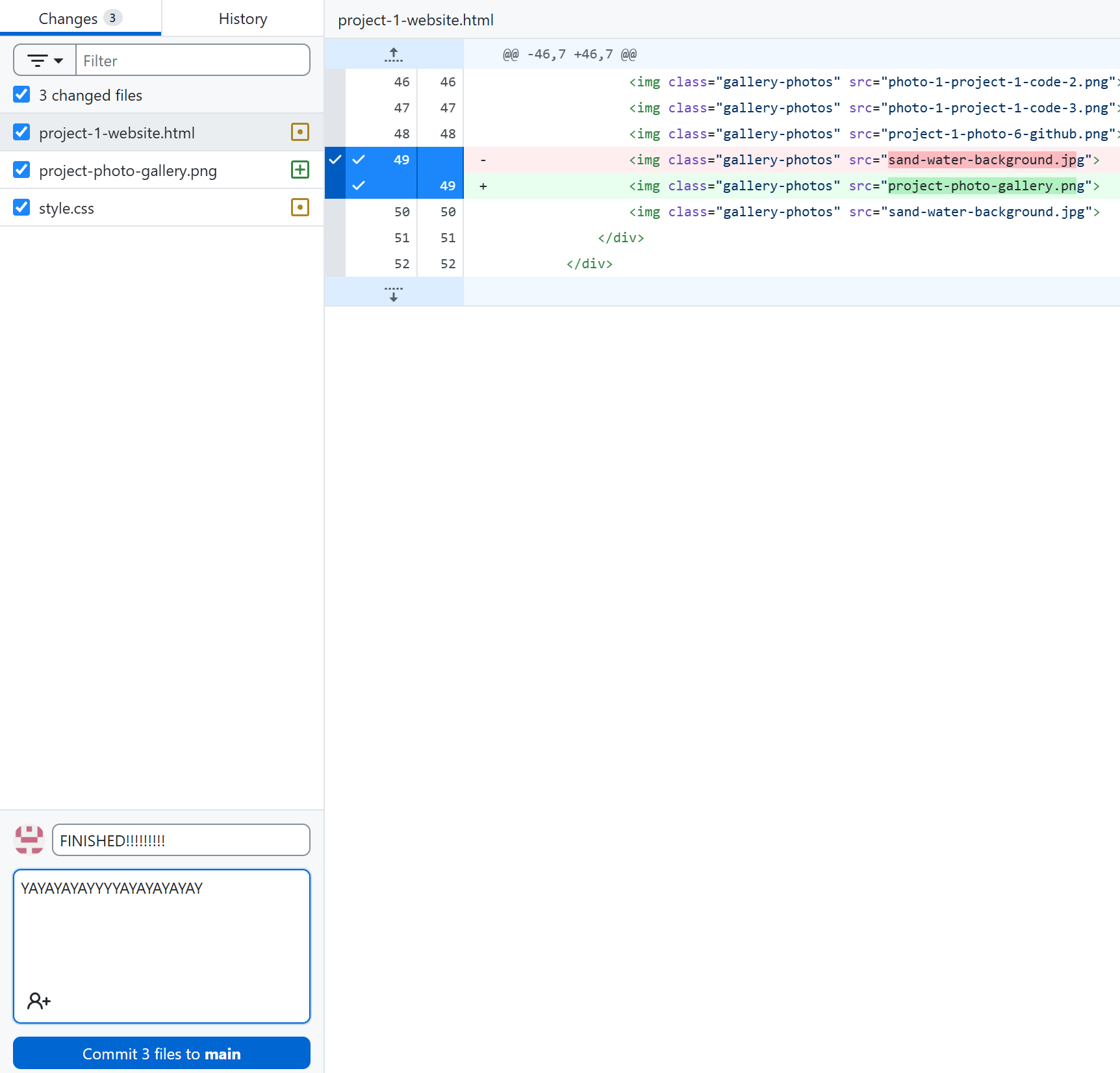Expand diff context upward
Screen dimensions: 1120x1073
(394, 55)
